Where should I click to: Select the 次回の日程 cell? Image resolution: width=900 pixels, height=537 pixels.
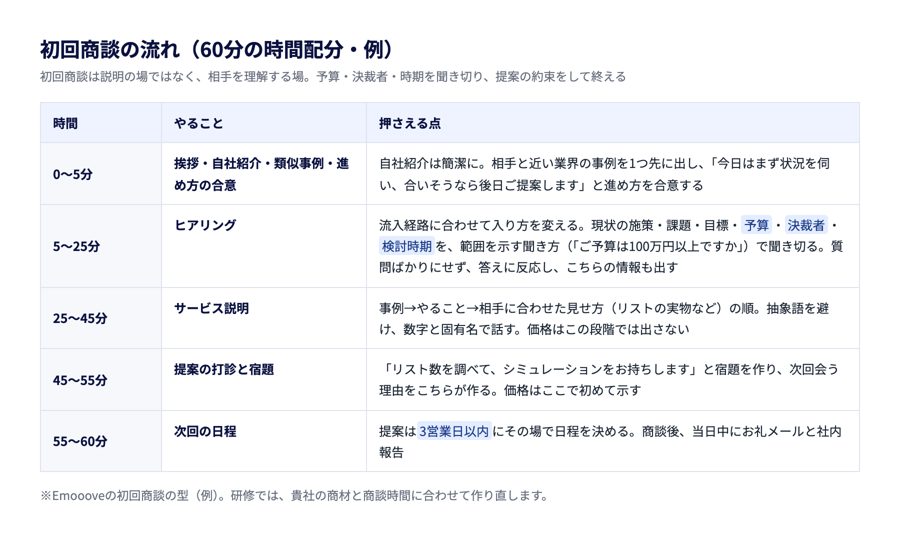tap(264, 441)
